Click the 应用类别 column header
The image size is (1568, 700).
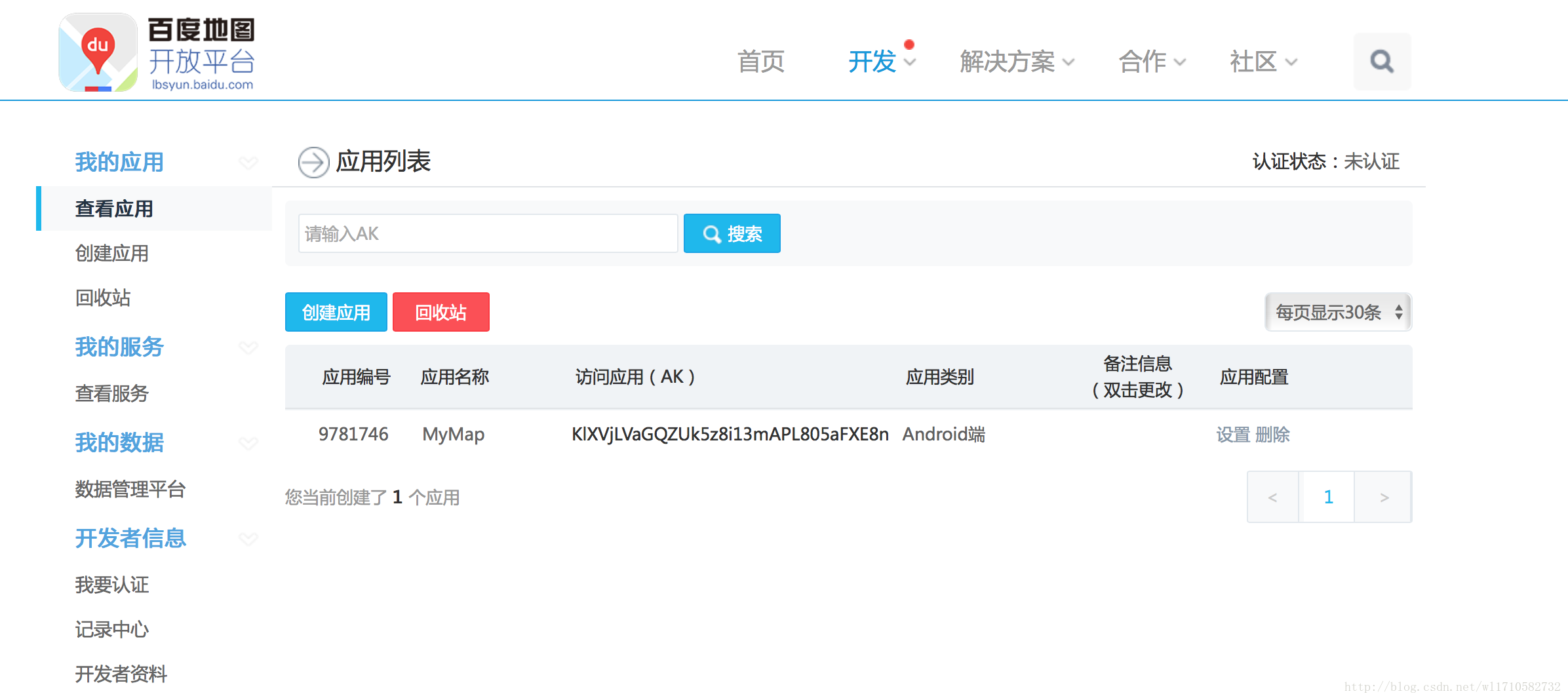(x=939, y=377)
